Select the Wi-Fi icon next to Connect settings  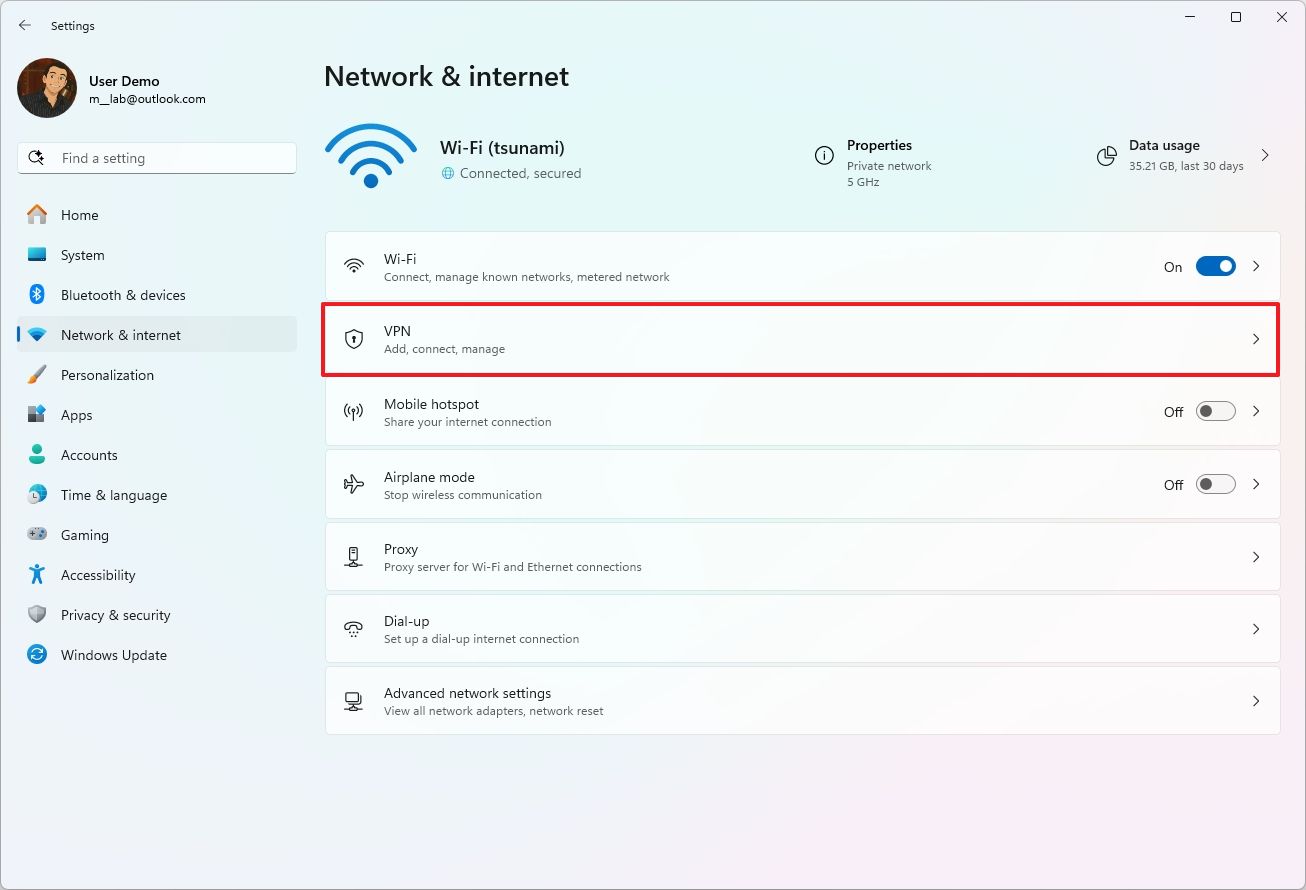353,266
